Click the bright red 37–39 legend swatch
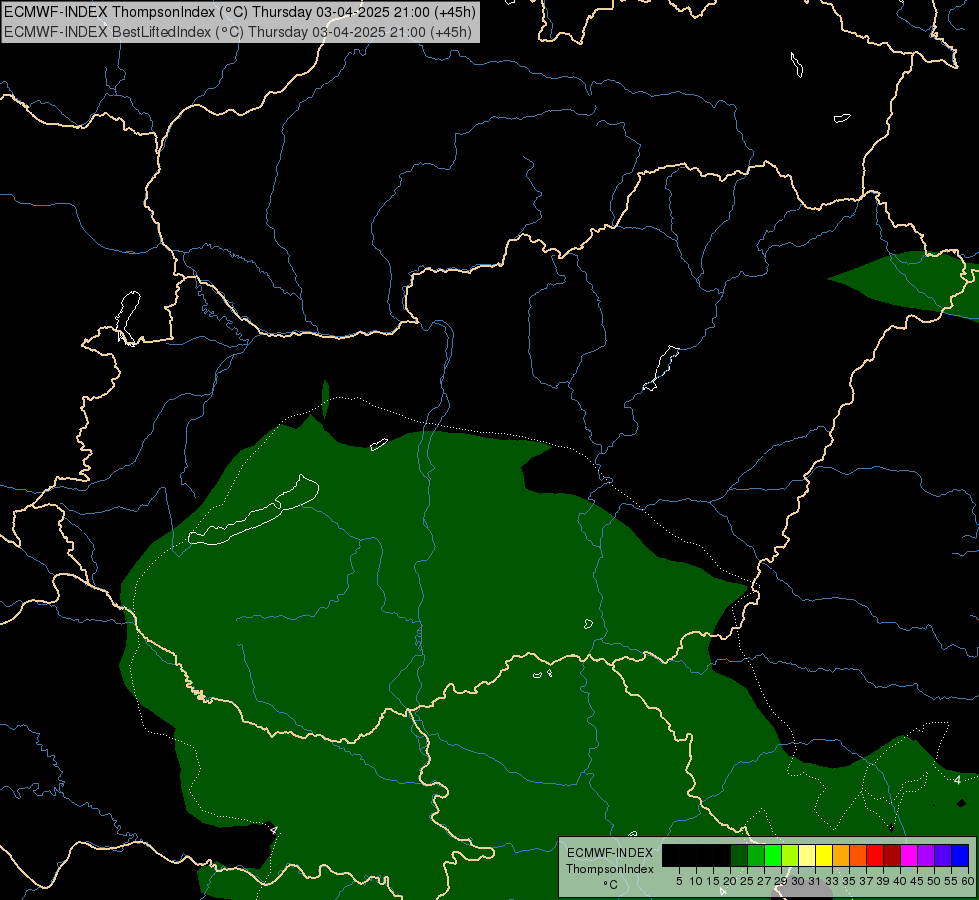 pyautogui.click(x=875, y=855)
